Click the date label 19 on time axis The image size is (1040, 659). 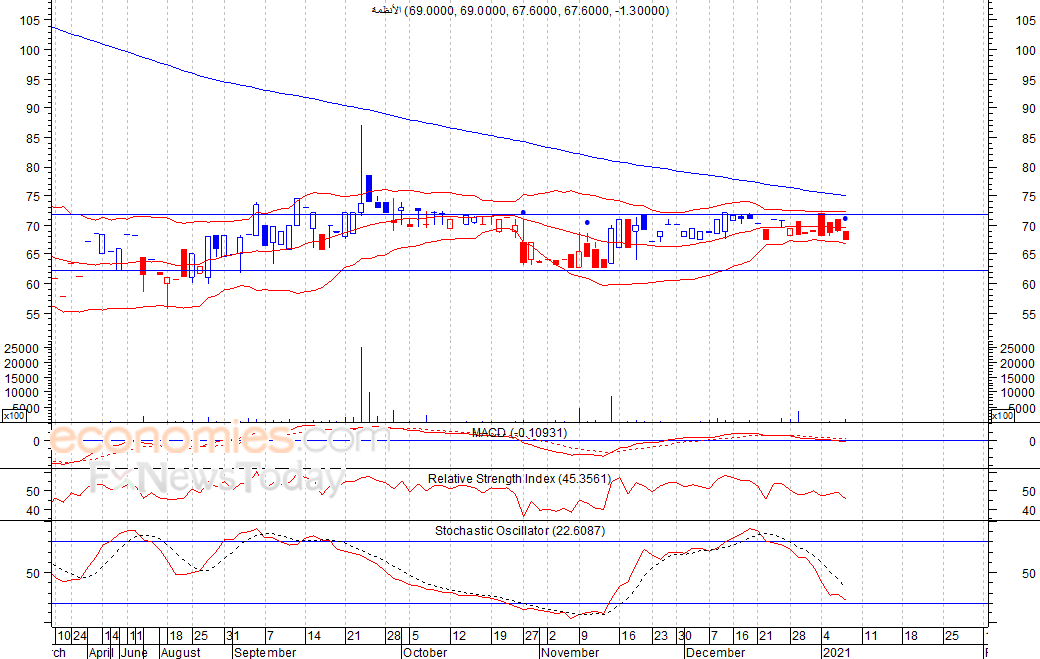click(499, 636)
